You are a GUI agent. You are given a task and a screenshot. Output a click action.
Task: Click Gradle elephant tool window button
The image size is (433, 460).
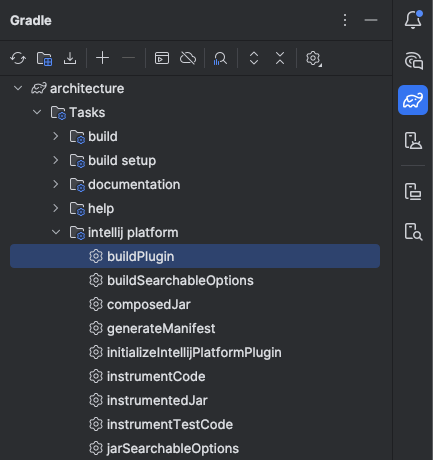[x=413, y=100]
